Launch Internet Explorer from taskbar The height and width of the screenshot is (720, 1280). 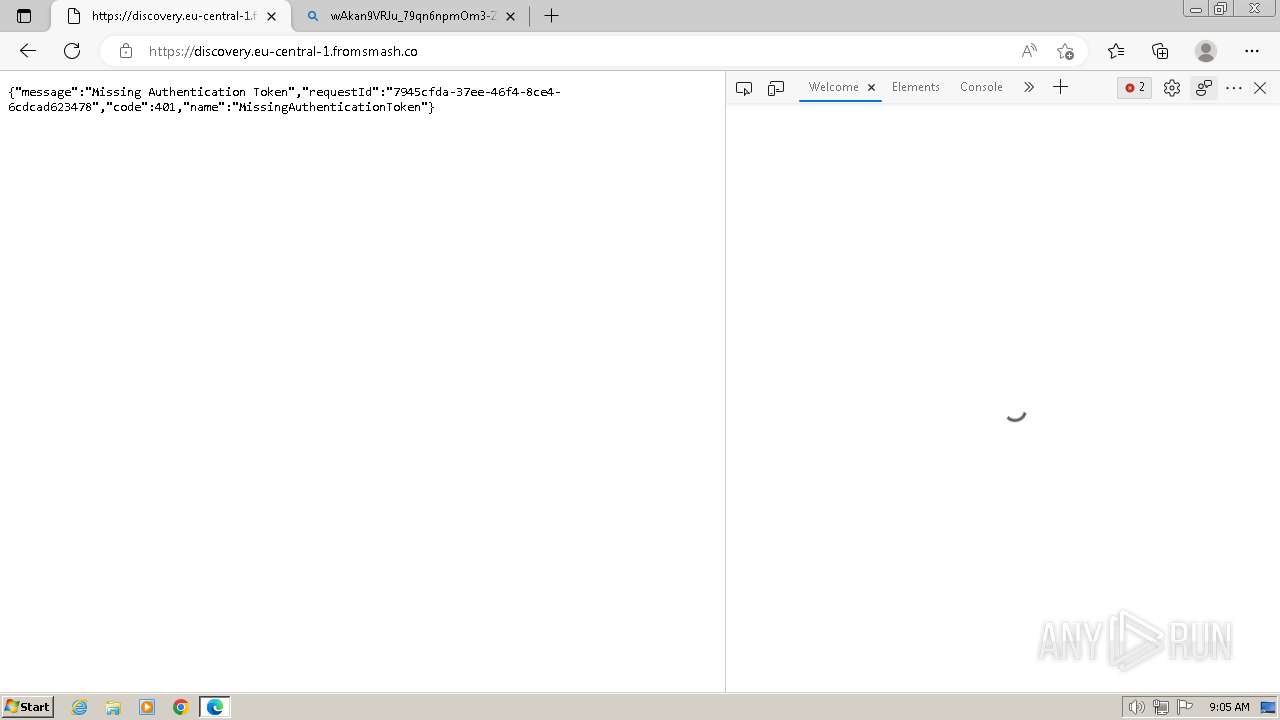[x=80, y=707]
